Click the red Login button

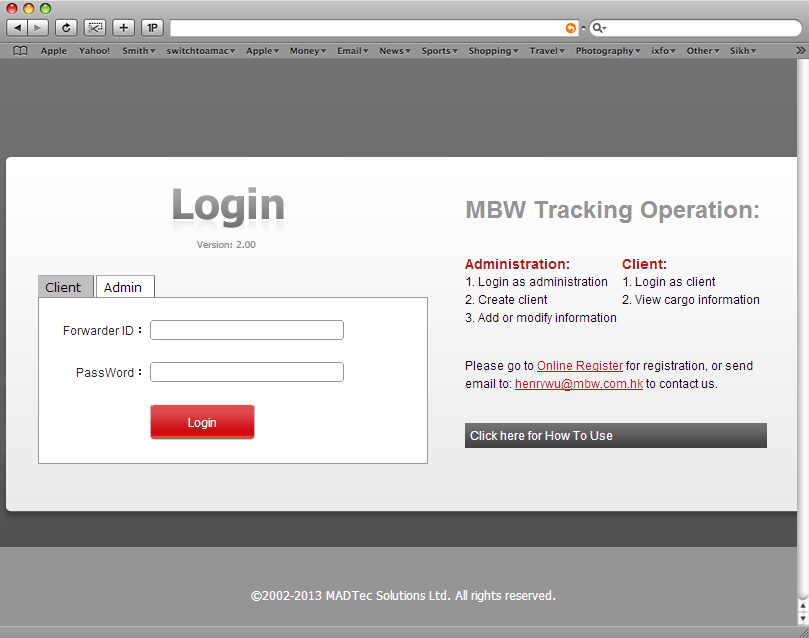202,422
